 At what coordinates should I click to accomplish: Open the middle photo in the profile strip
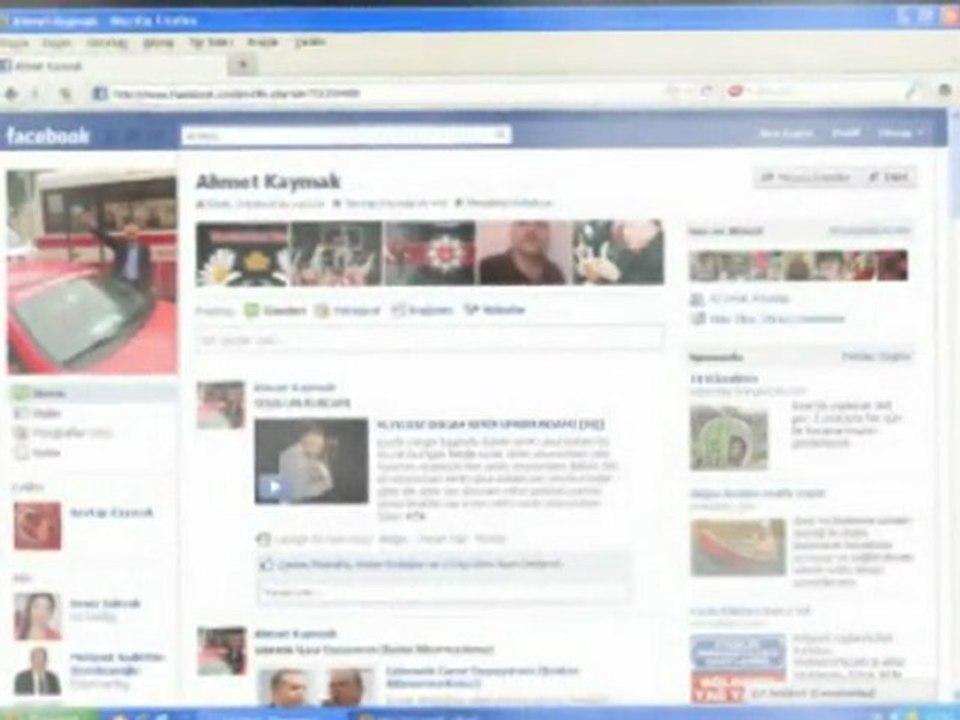coord(430,253)
